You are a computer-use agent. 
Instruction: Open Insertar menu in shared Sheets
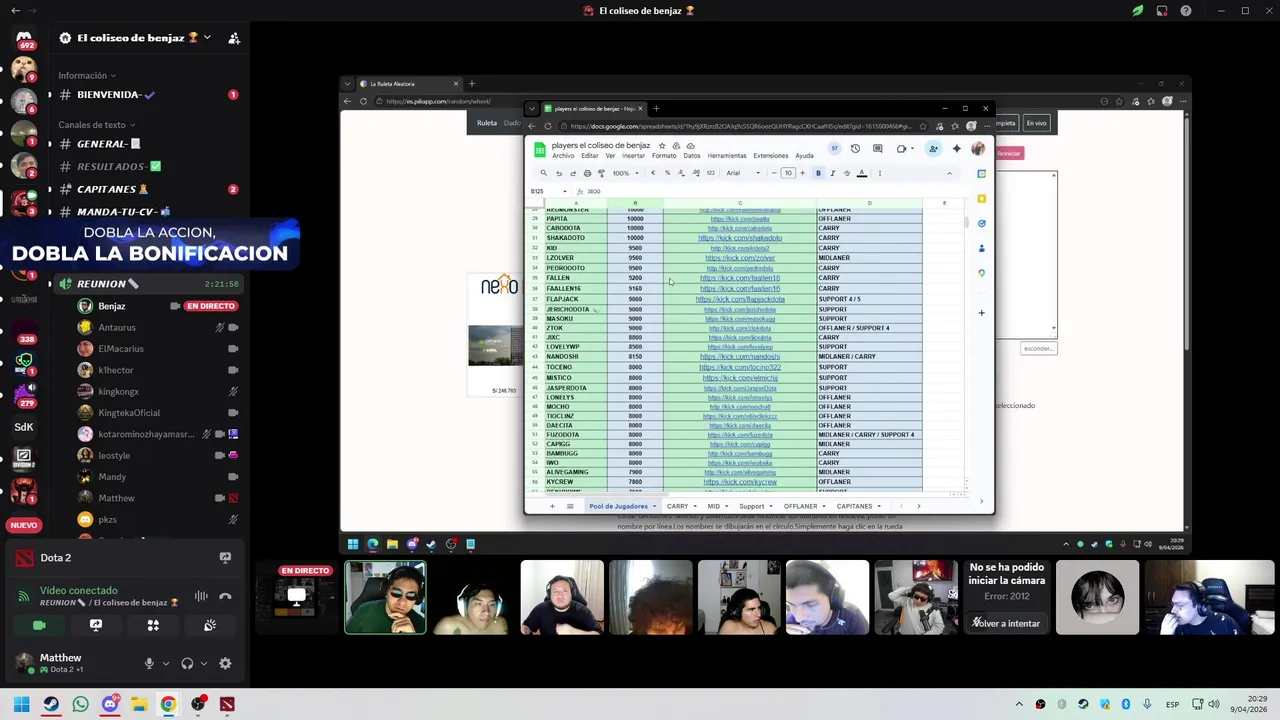coord(634,156)
